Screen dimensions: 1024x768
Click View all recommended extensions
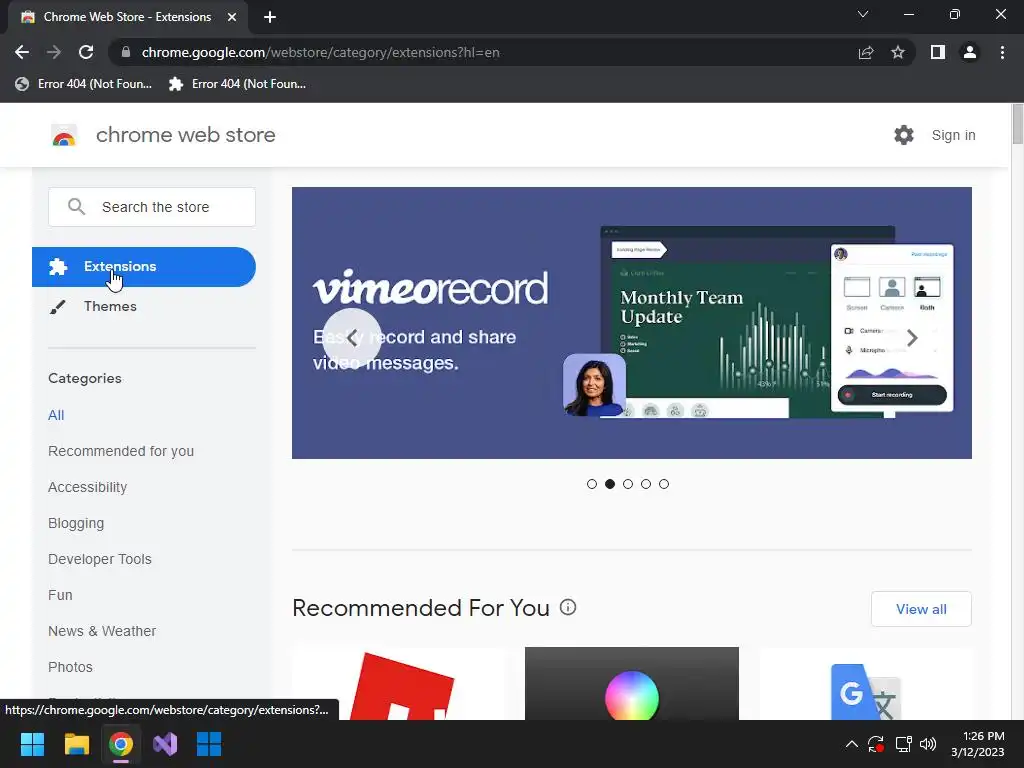[x=921, y=609]
